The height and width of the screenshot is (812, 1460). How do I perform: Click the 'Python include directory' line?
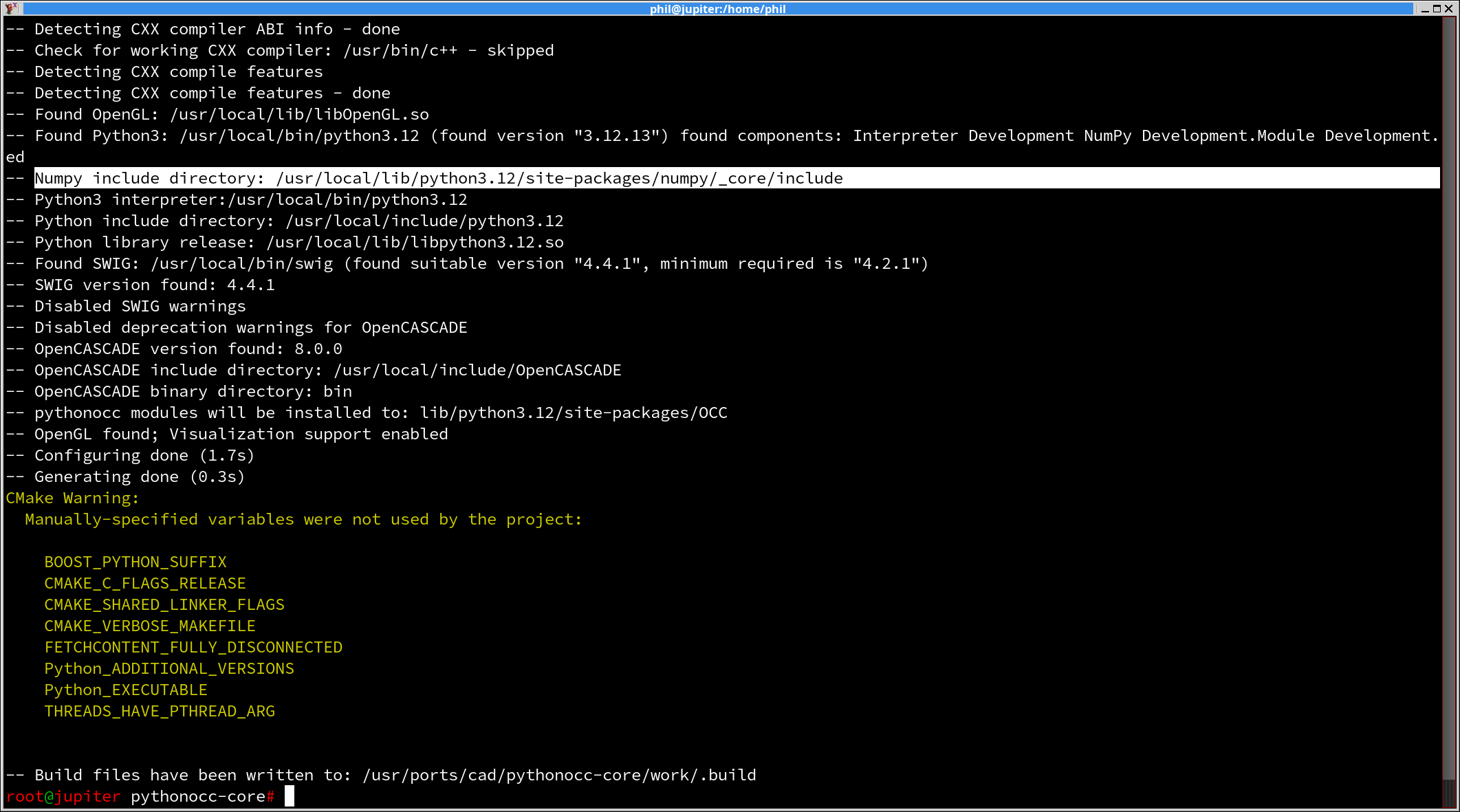285,221
